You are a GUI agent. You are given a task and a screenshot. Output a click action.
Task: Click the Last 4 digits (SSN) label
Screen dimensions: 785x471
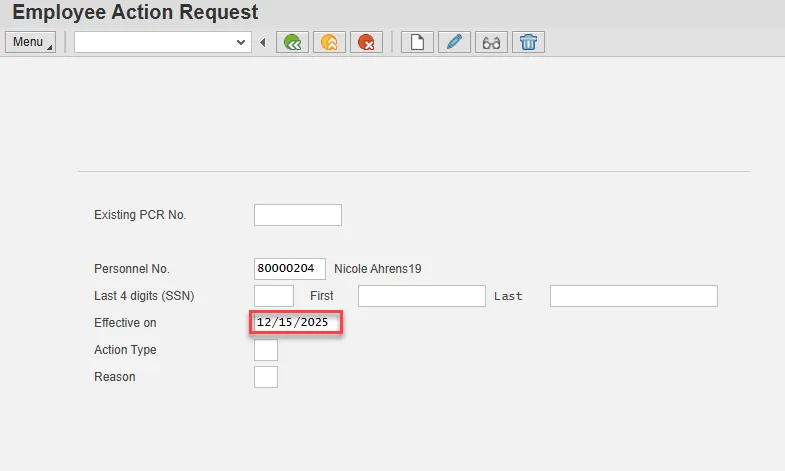144,296
